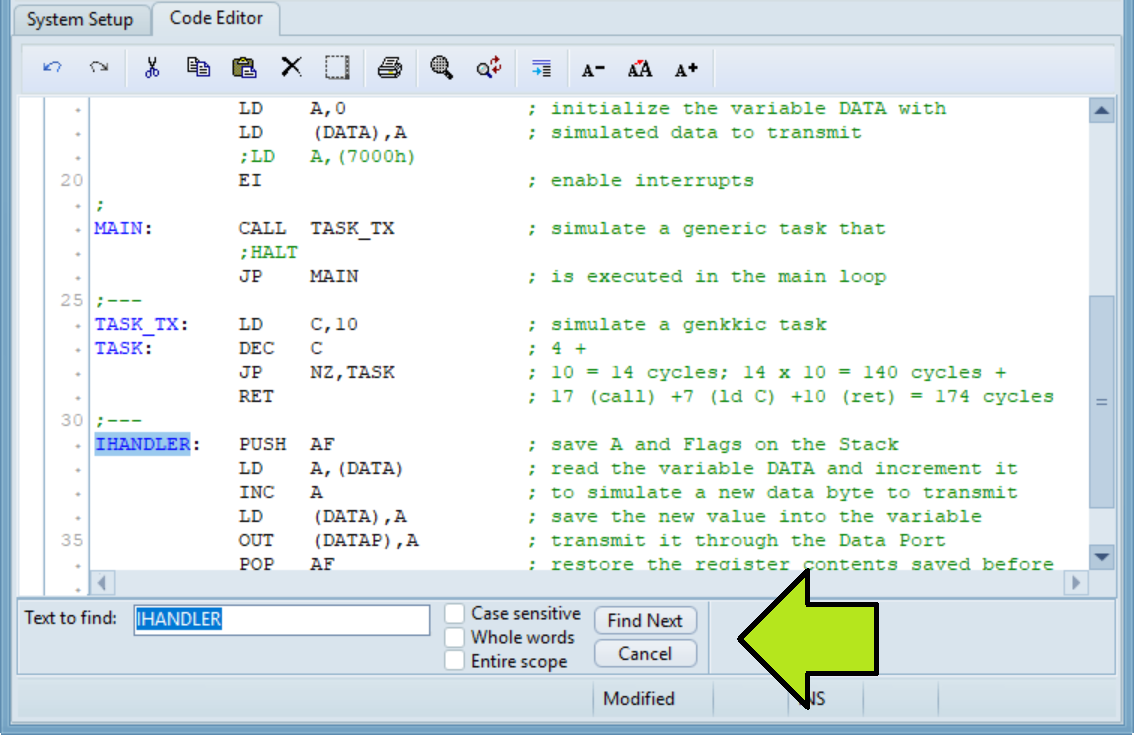This screenshot has height=735, width=1134.
Task: Click the line number 25 in gutter
Action: [72, 300]
